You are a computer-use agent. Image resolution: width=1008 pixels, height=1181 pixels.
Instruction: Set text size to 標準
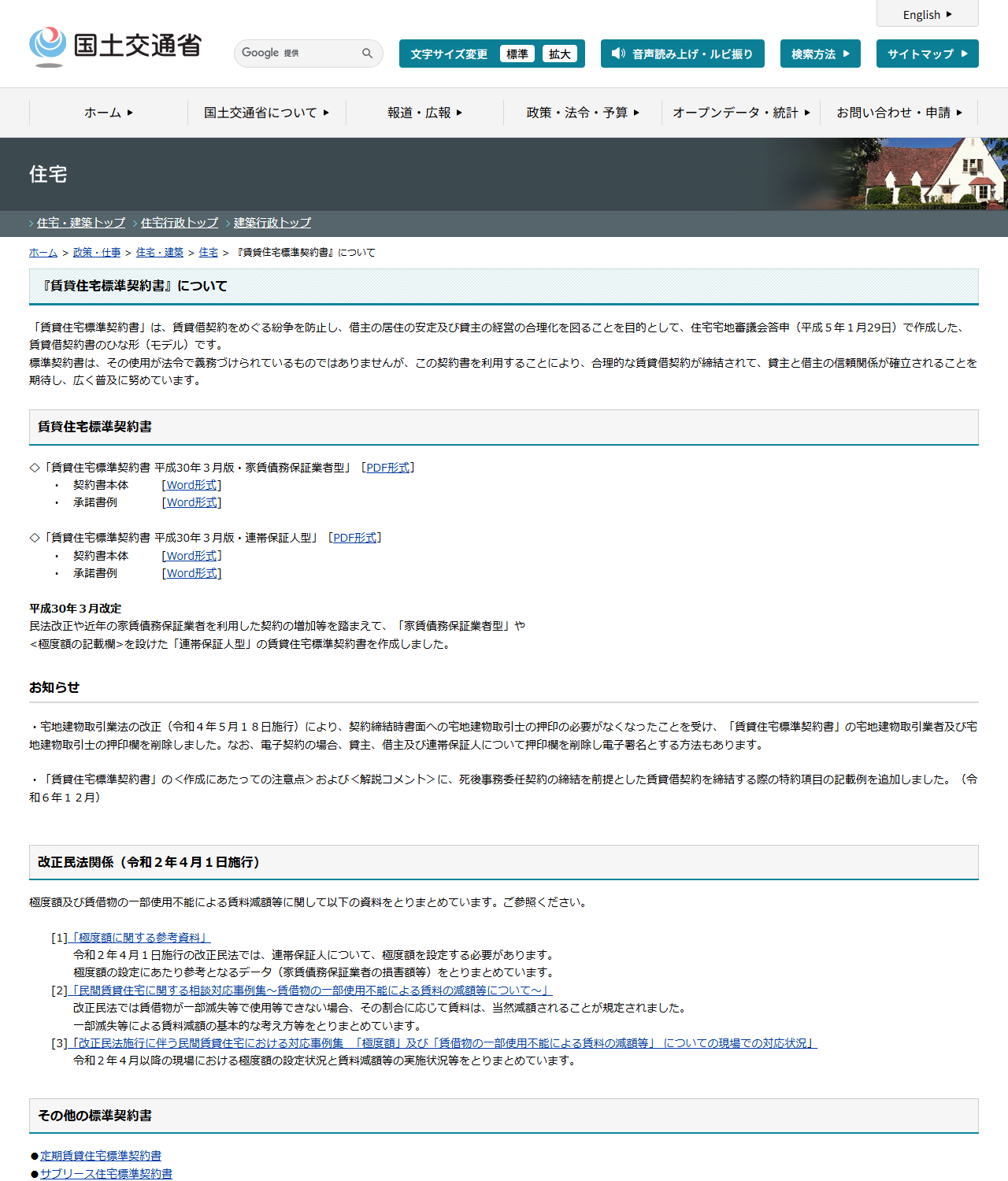pyautogui.click(x=517, y=54)
